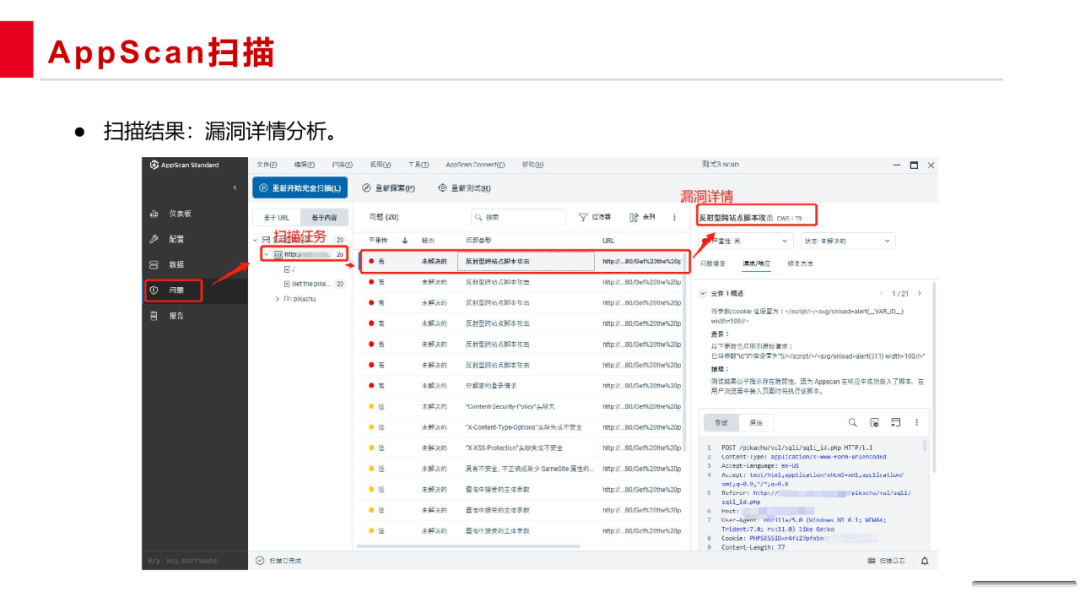Click the notification bell in status bar

pos(924,561)
